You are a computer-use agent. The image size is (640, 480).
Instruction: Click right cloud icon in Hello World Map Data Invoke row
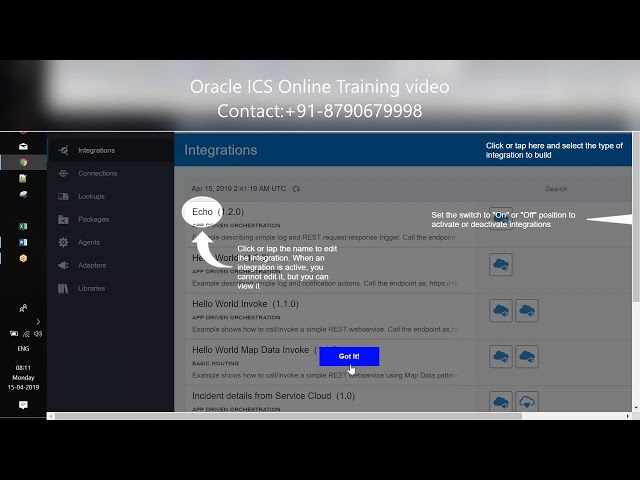[527, 357]
